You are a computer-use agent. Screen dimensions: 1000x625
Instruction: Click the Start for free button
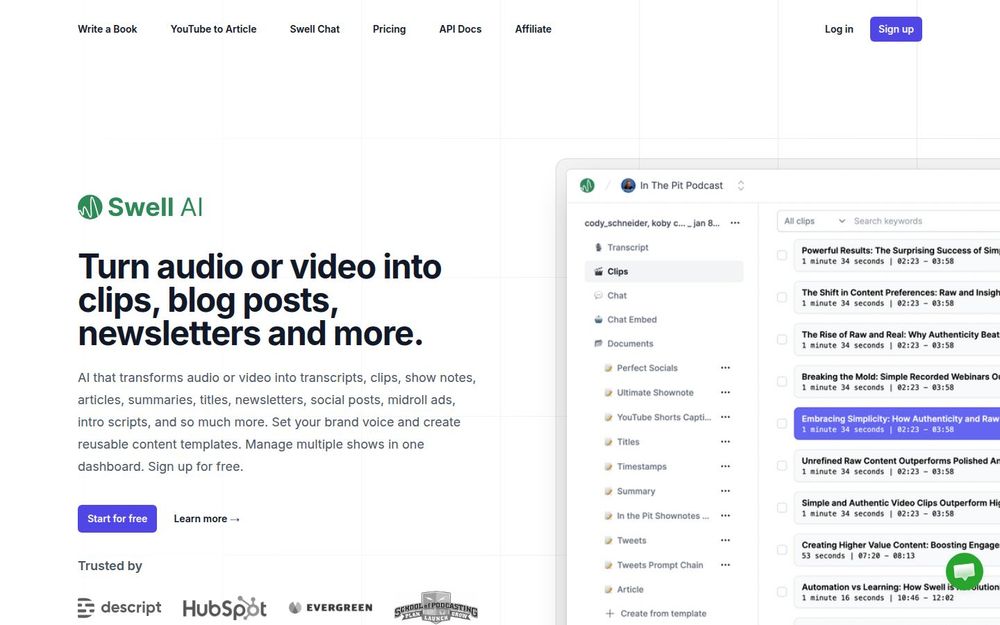point(117,519)
